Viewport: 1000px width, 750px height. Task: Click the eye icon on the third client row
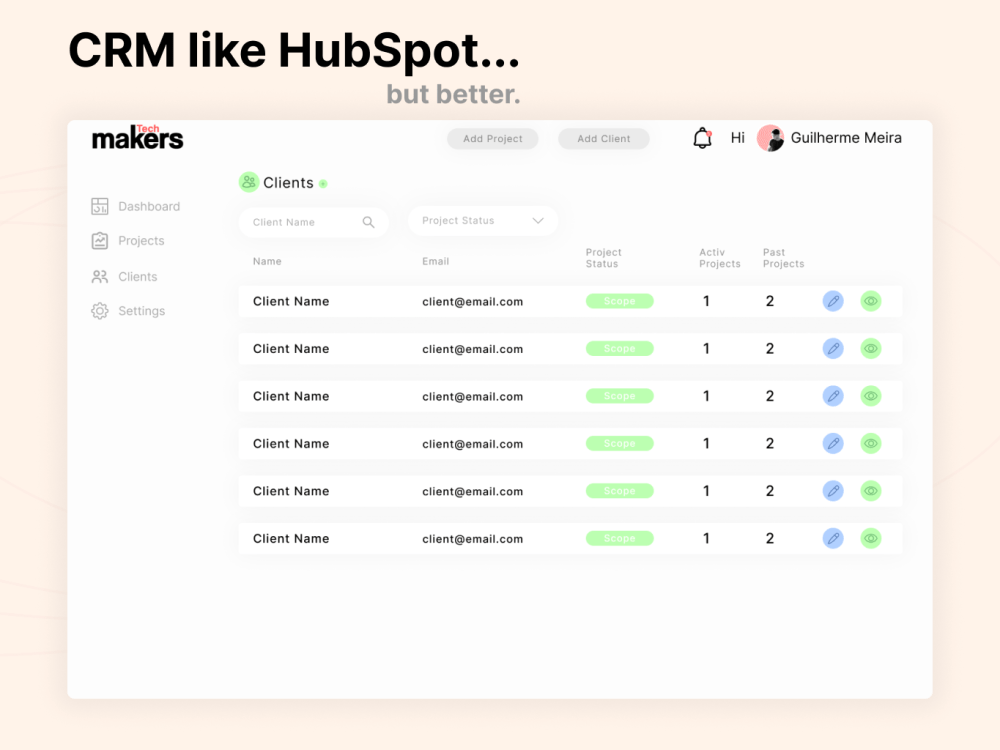pyautogui.click(x=870, y=395)
